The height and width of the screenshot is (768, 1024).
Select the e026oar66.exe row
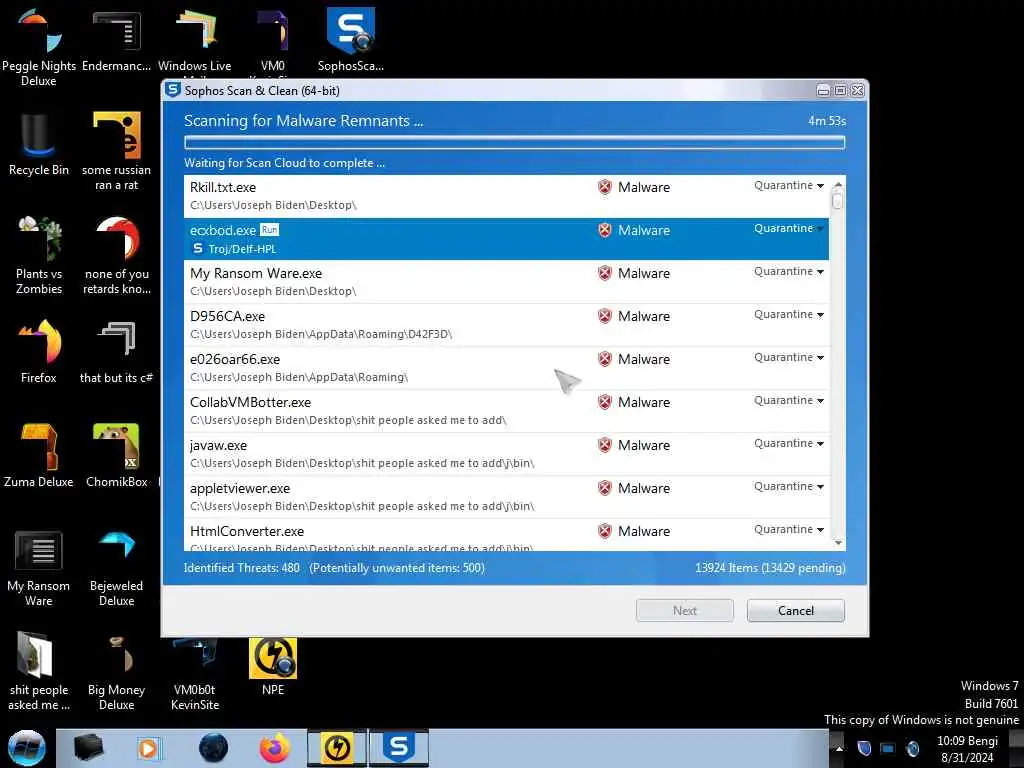[x=506, y=368]
